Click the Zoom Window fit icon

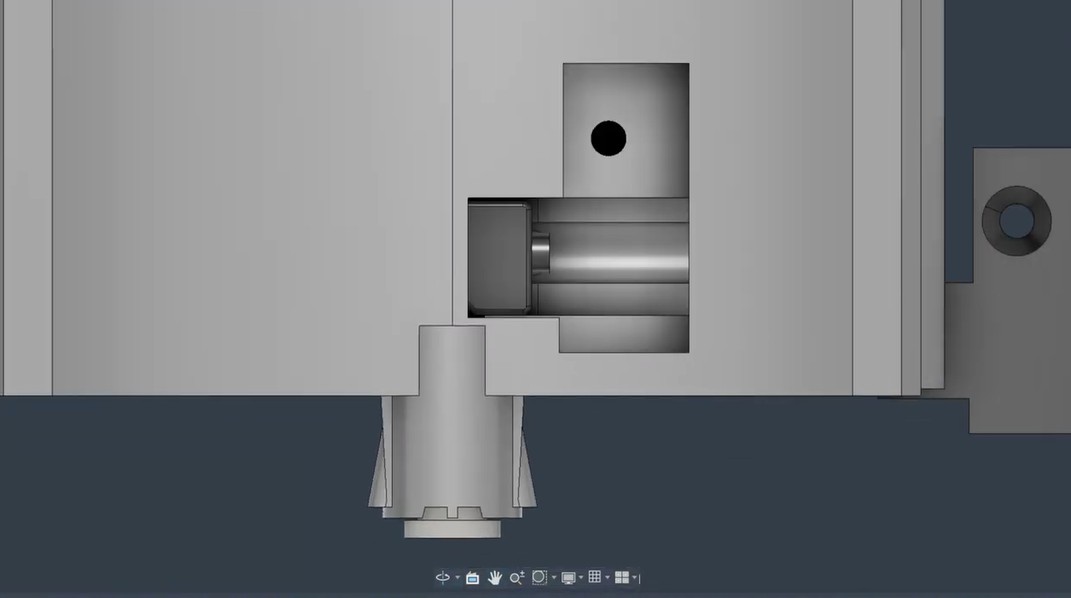[539, 578]
